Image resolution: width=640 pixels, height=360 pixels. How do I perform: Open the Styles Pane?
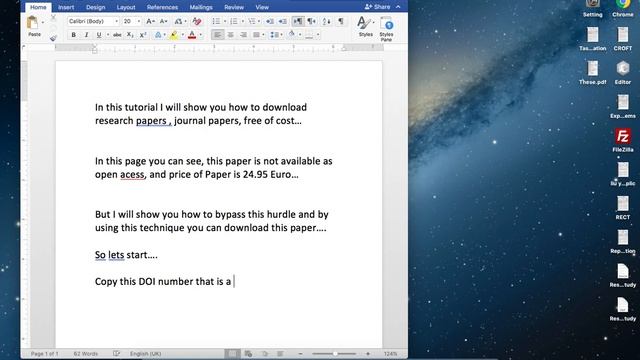click(386, 29)
